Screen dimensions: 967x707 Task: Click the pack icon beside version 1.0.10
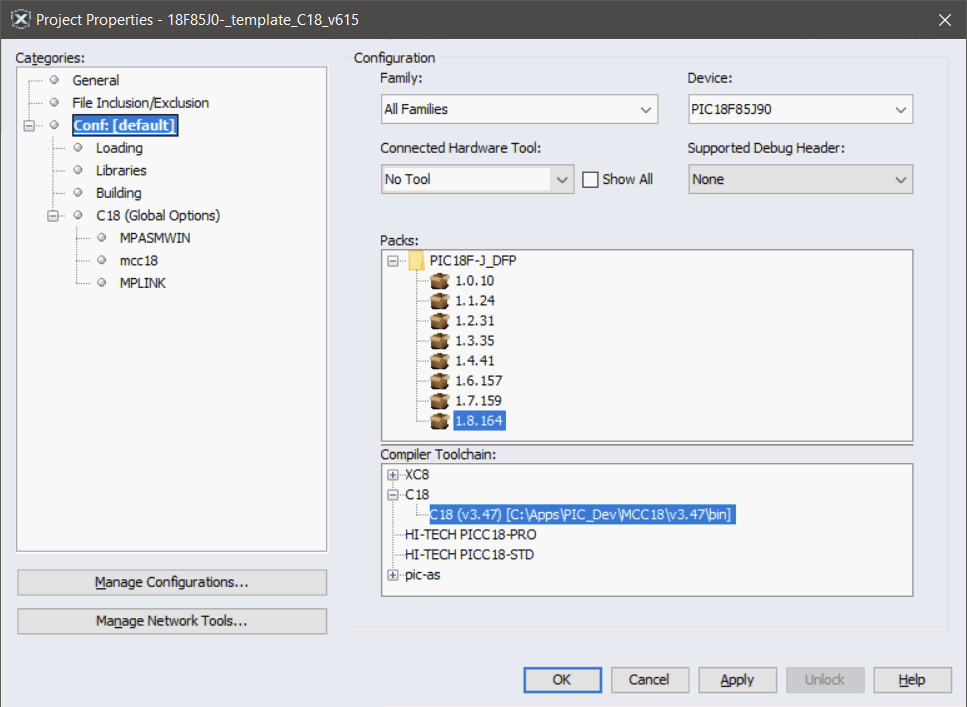click(x=440, y=280)
